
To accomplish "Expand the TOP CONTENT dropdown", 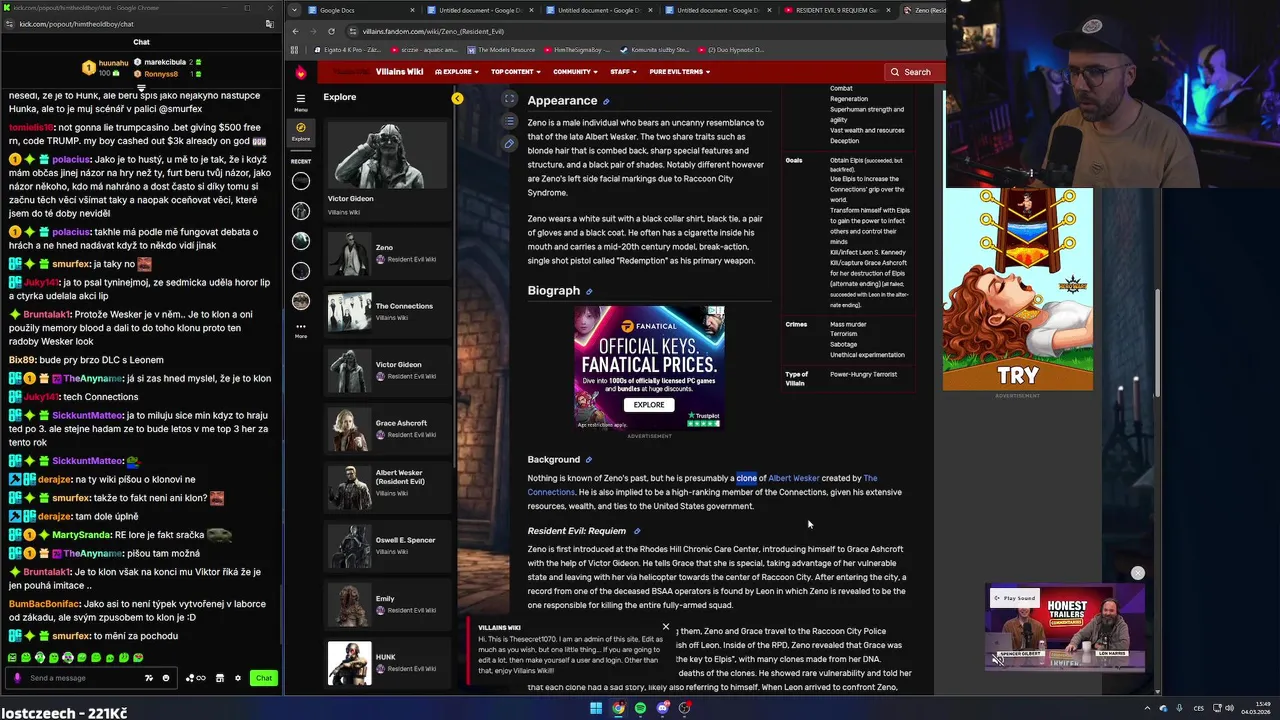I will 516,72.
